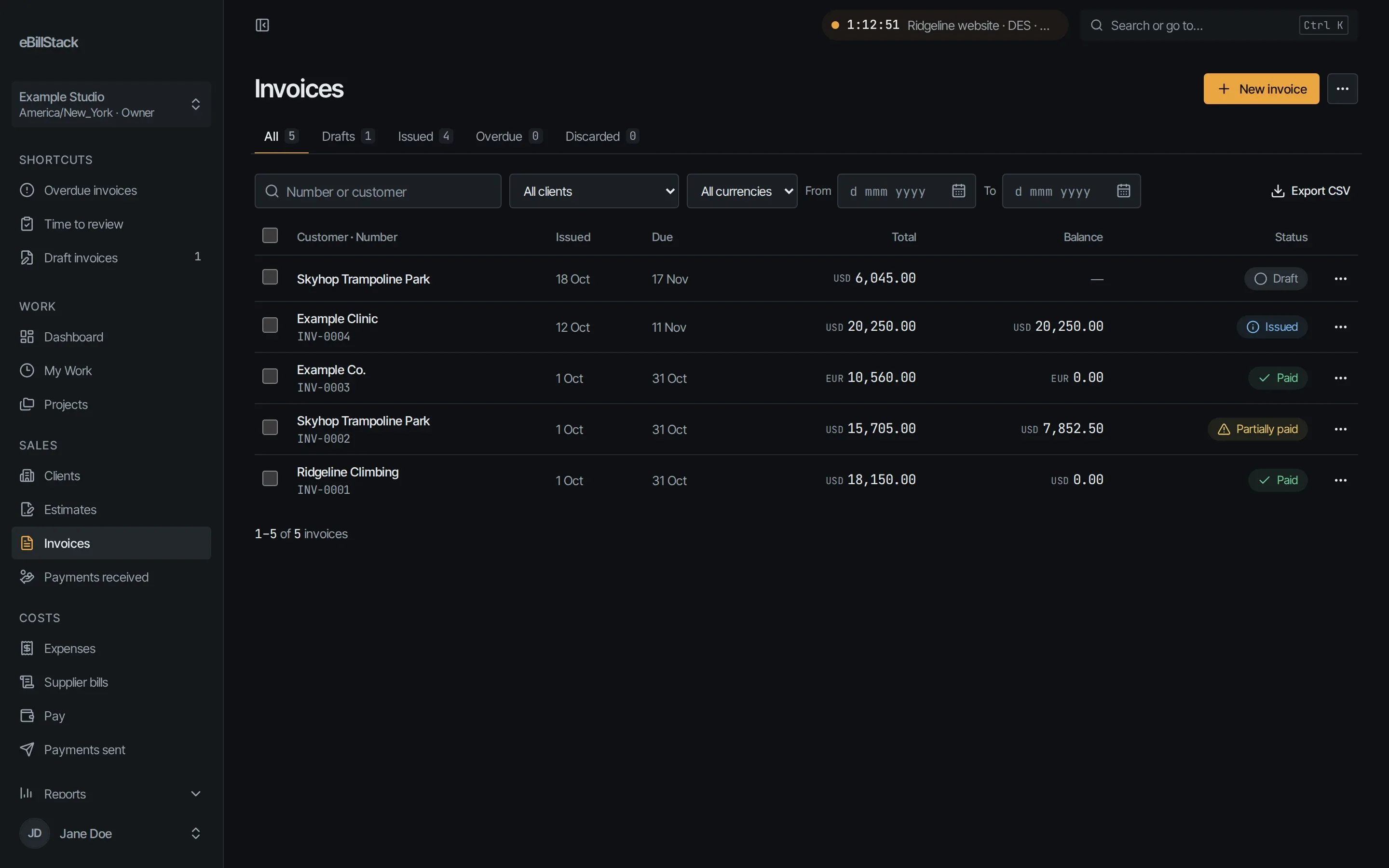This screenshot has height=868, width=1389.
Task: Open Payments sent page
Action: 111,750
